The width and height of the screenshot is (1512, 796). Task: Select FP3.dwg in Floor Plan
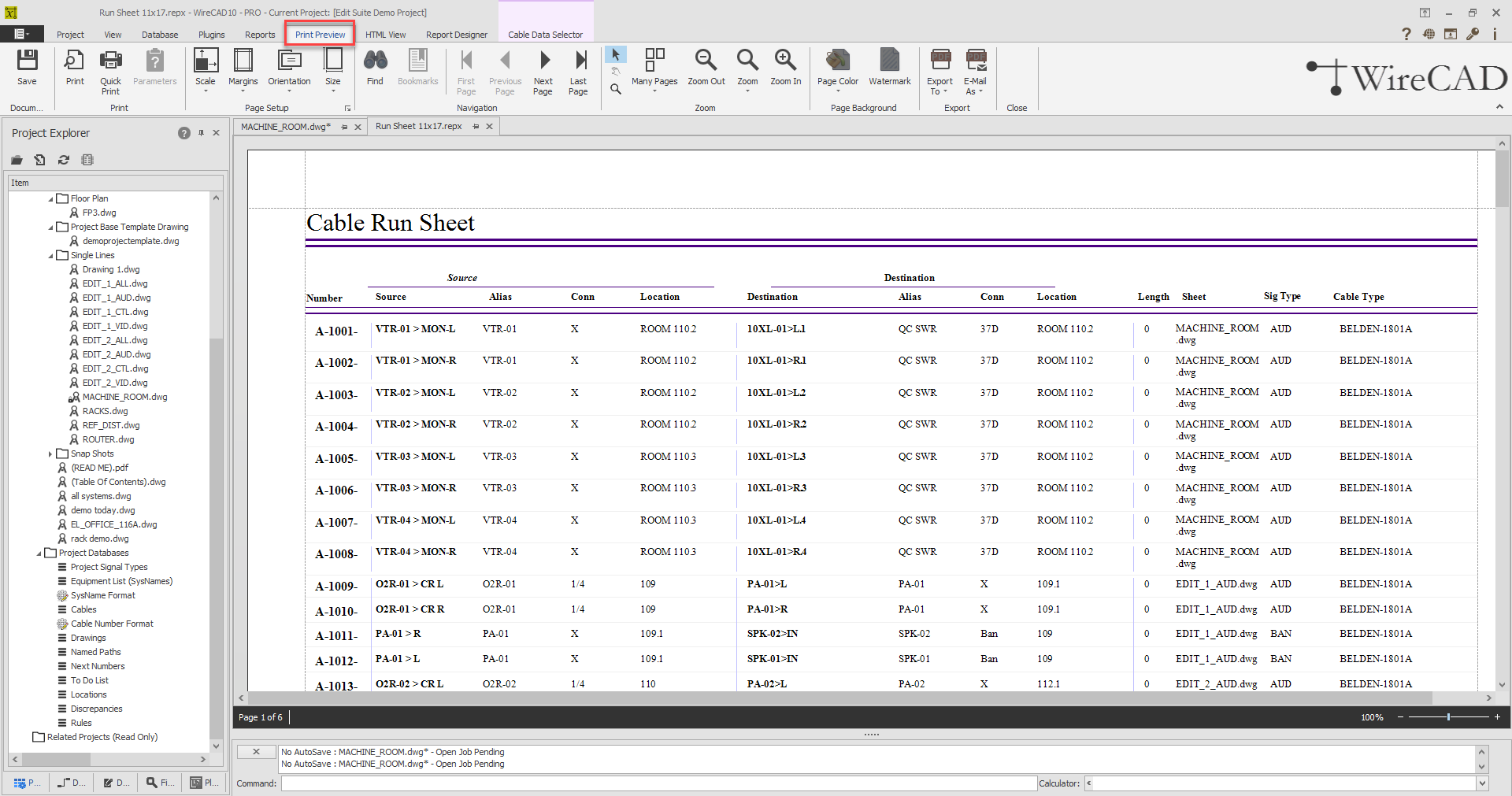(x=99, y=213)
